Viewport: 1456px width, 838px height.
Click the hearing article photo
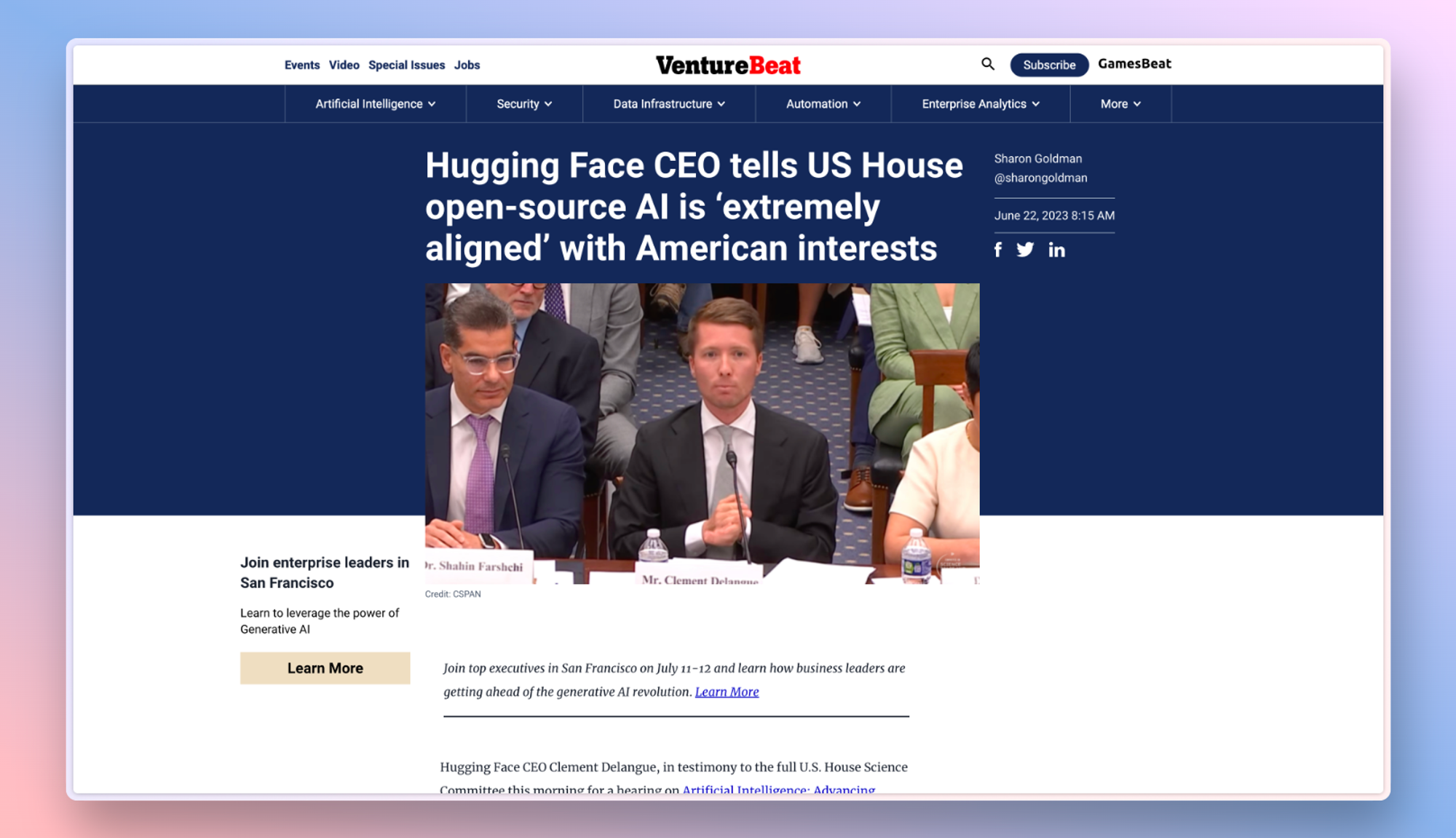(702, 433)
